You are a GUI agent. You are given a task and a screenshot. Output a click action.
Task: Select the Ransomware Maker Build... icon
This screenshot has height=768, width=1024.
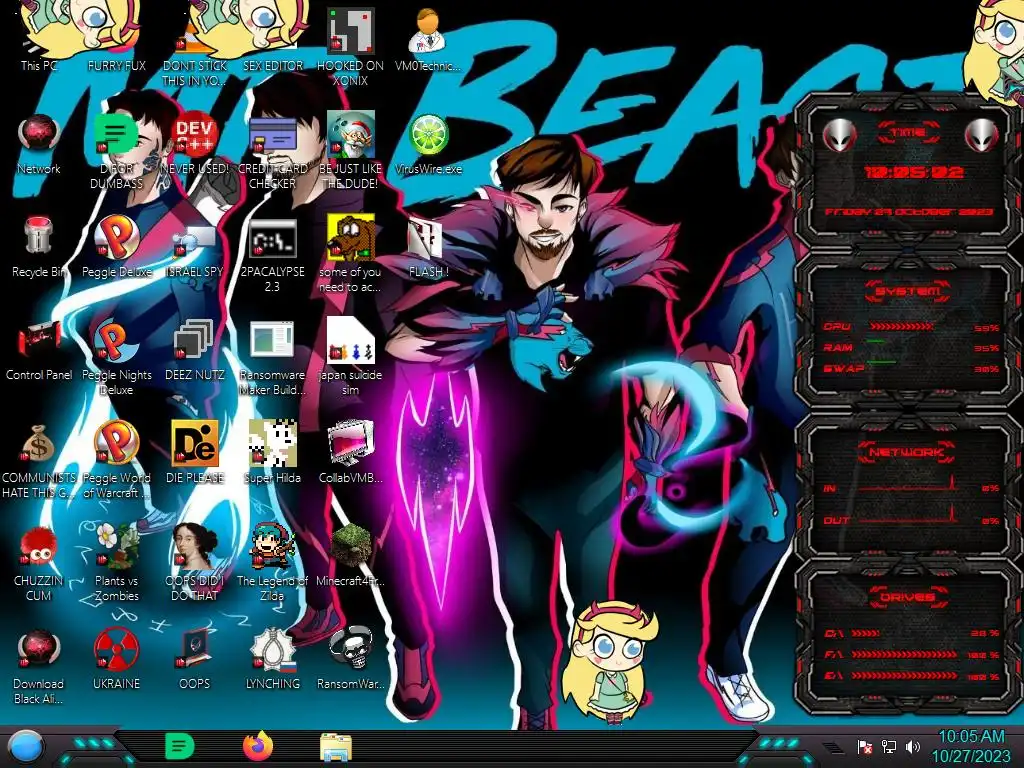click(x=272, y=357)
